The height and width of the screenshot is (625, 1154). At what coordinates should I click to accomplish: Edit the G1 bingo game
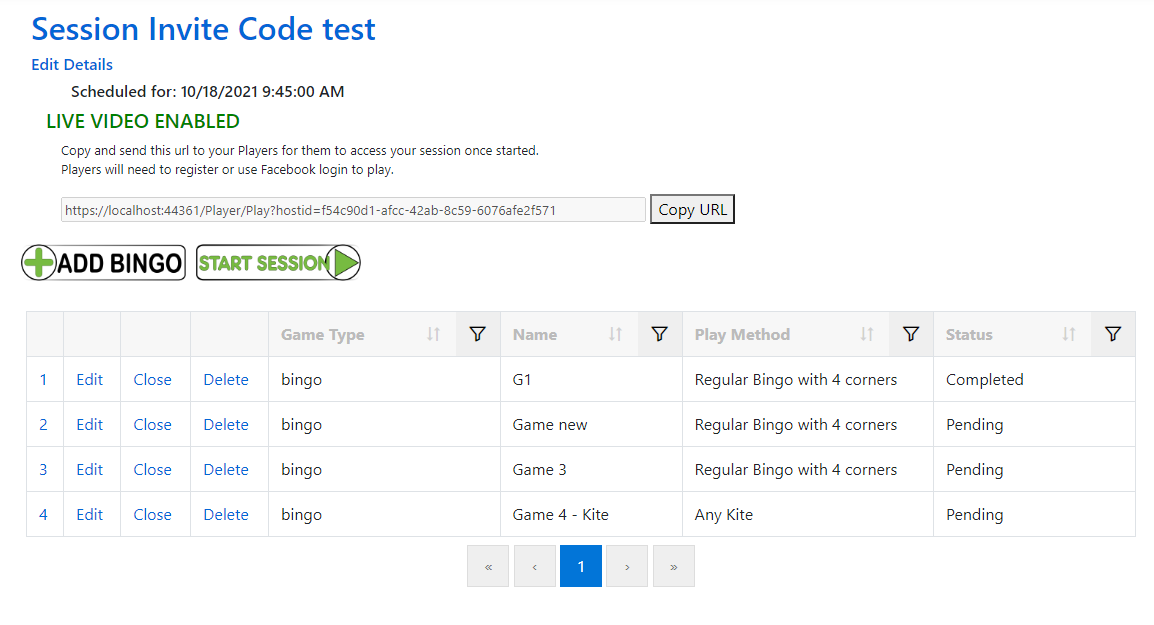point(90,380)
